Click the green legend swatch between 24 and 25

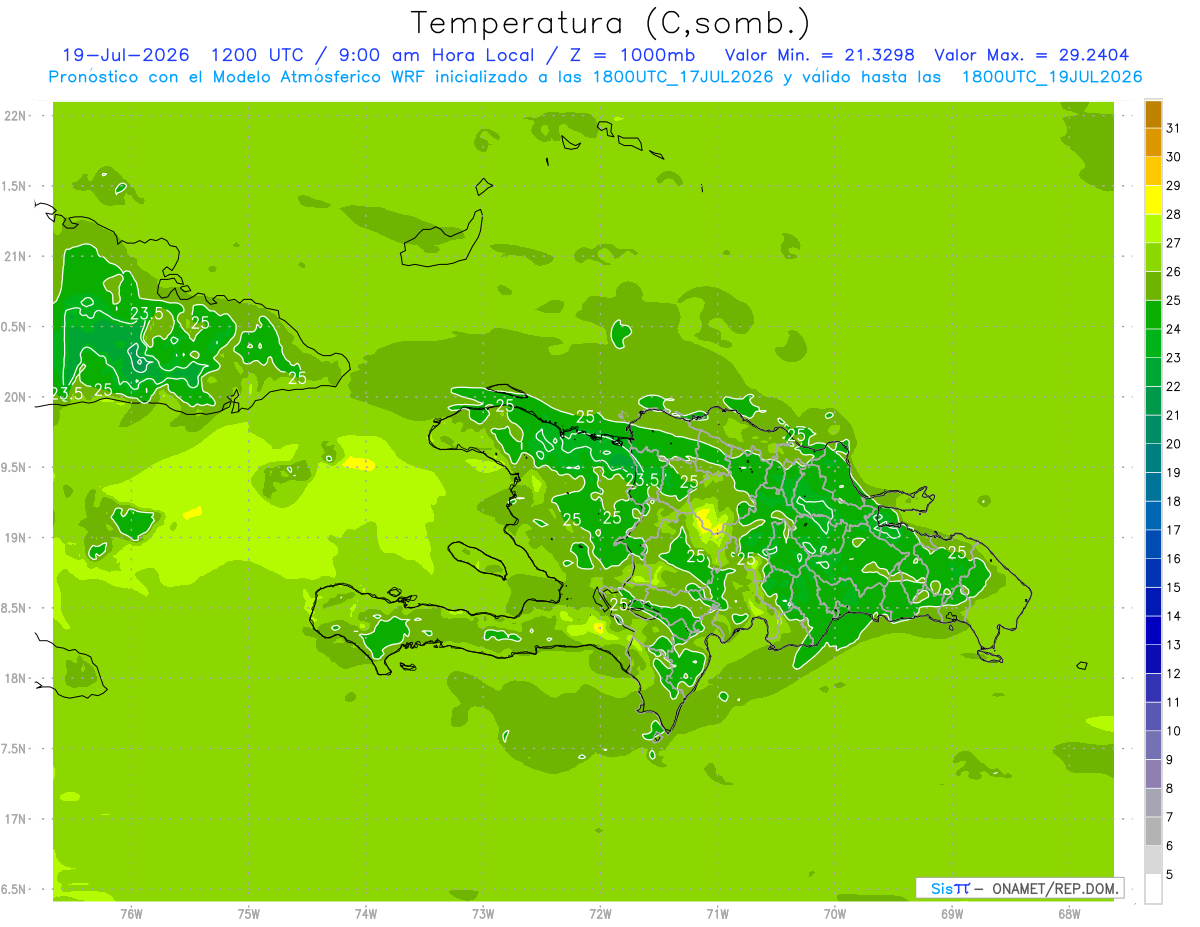pyautogui.click(x=1153, y=315)
